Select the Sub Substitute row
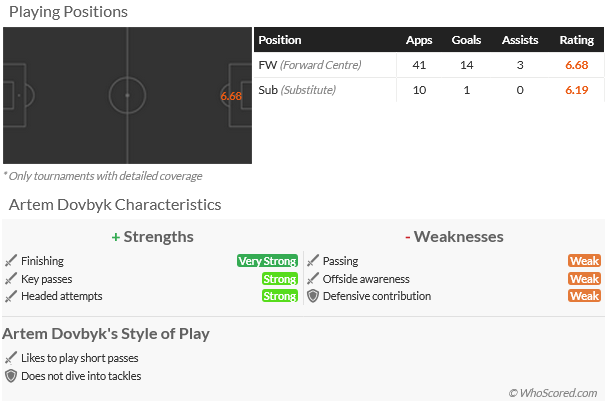The image size is (607, 402). [x=429, y=90]
